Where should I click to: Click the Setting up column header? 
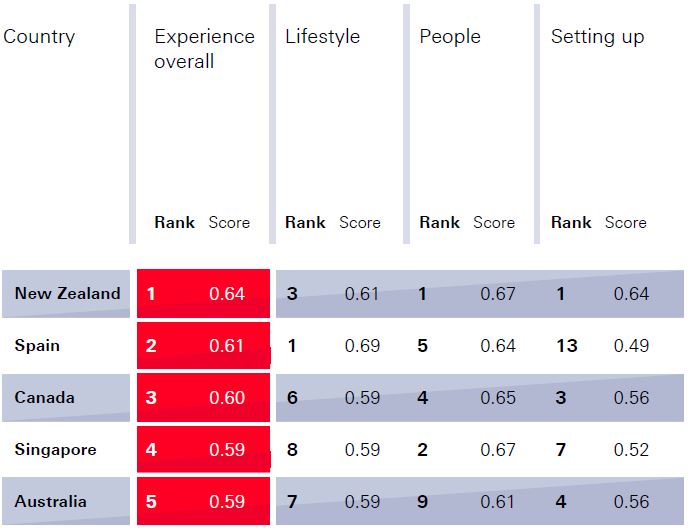(597, 37)
